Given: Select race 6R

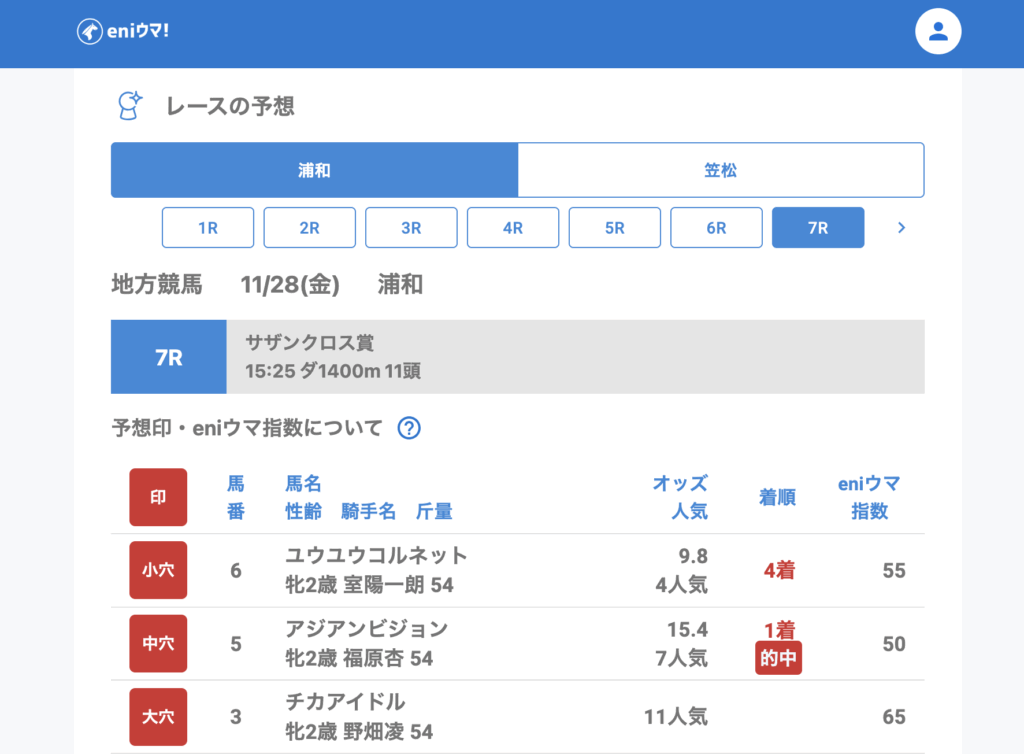Looking at the screenshot, I should pos(716,228).
